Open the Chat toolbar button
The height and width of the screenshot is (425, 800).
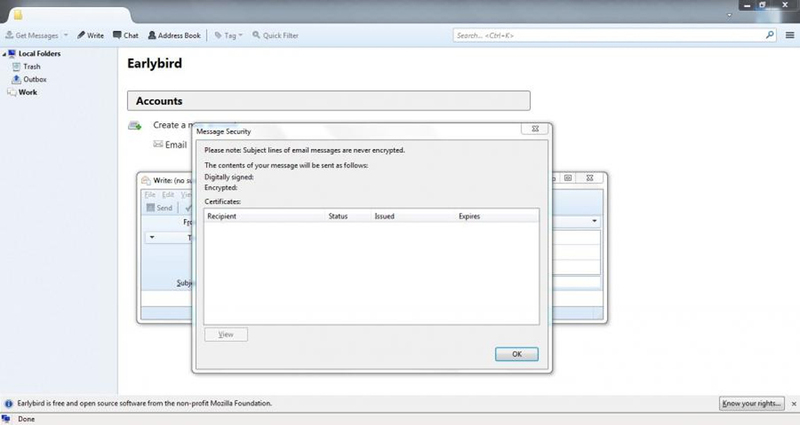126,35
